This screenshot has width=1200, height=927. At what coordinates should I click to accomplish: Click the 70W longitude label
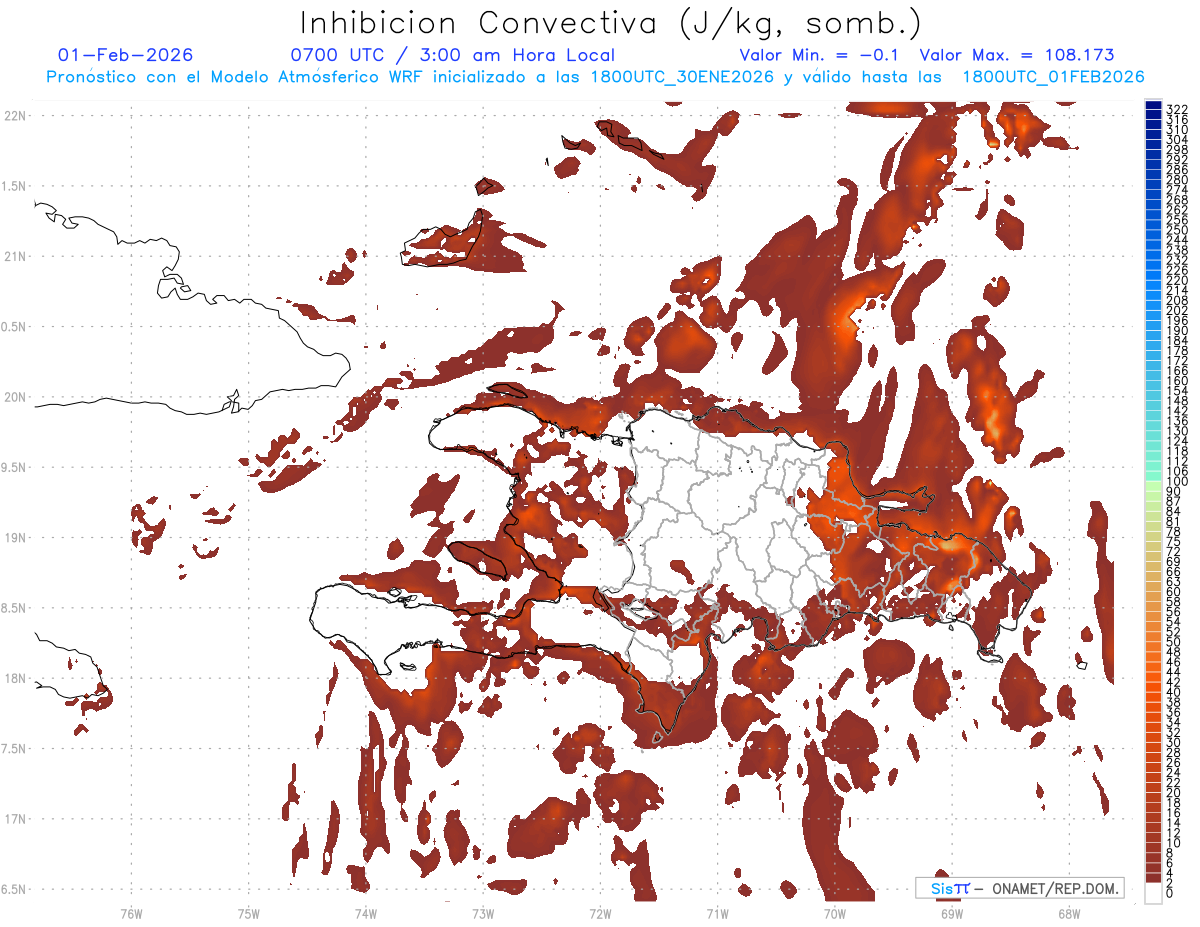835,913
